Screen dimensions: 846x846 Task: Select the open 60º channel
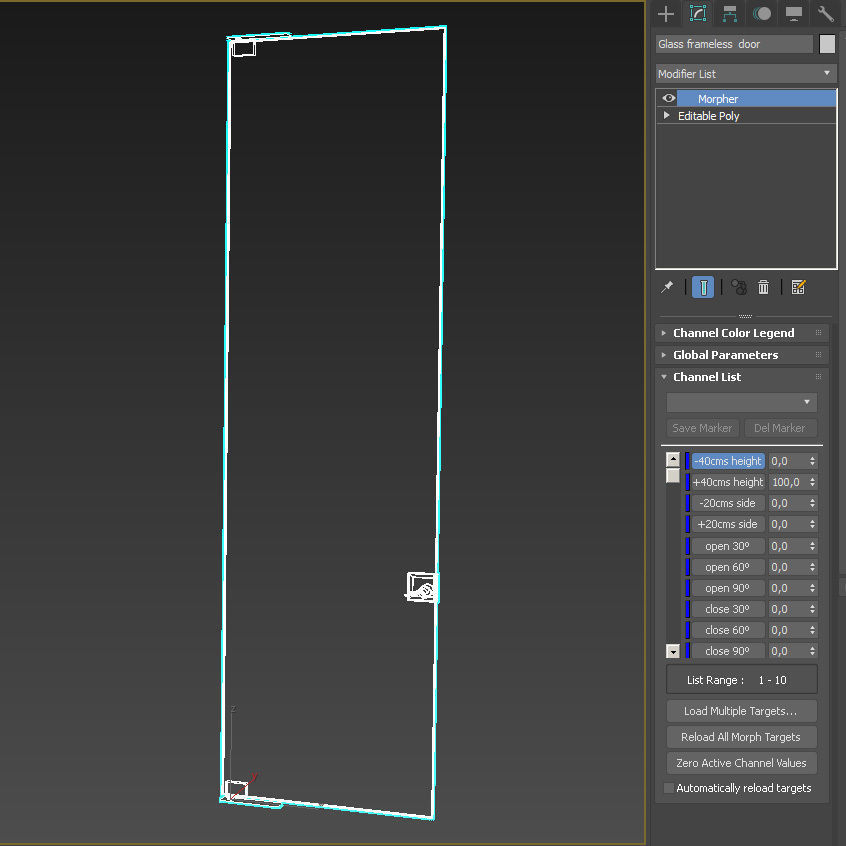[x=727, y=567]
